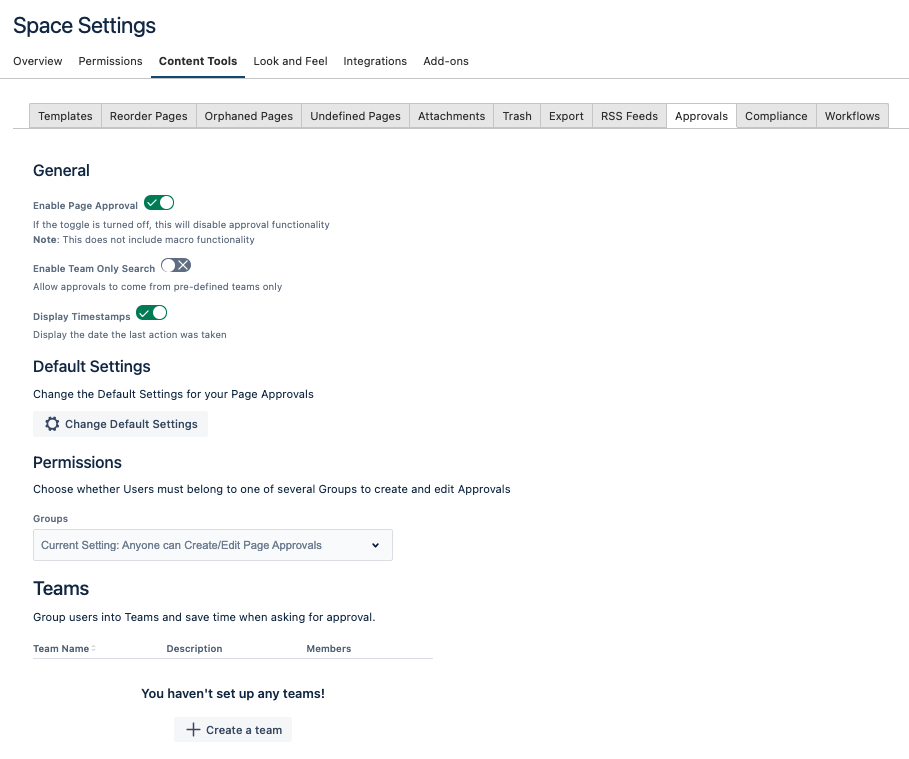
Task: Sort by Team Name column arrow icon
Action: pyautogui.click(x=94, y=649)
